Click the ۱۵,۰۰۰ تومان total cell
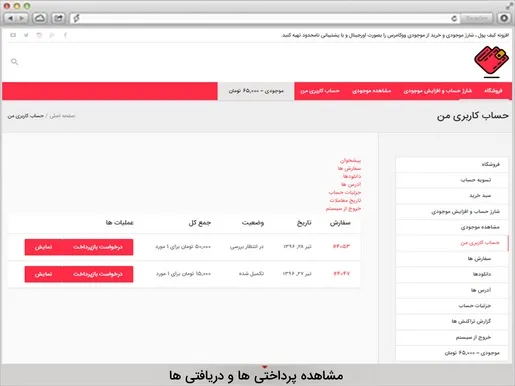The height and width of the screenshot is (386, 515). pyautogui.click(x=183, y=274)
